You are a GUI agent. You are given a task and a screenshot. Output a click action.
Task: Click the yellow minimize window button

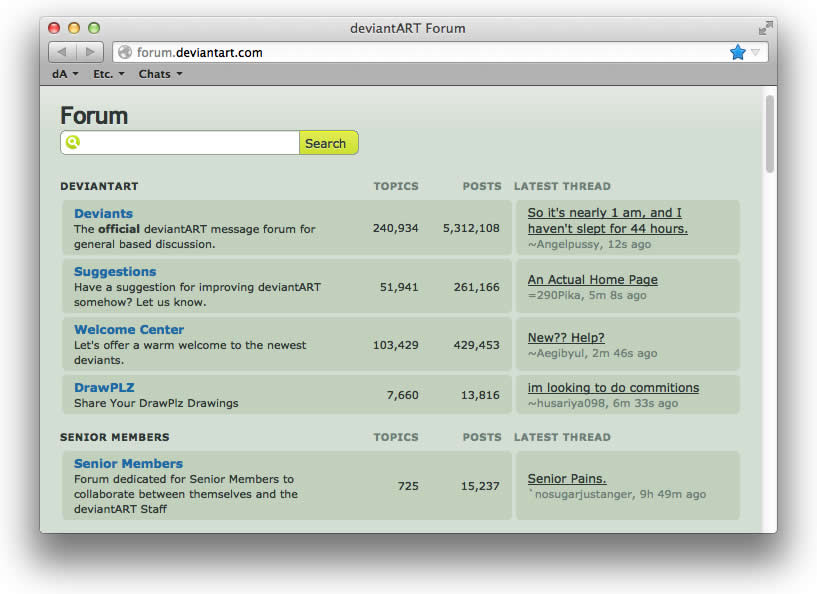(x=74, y=28)
